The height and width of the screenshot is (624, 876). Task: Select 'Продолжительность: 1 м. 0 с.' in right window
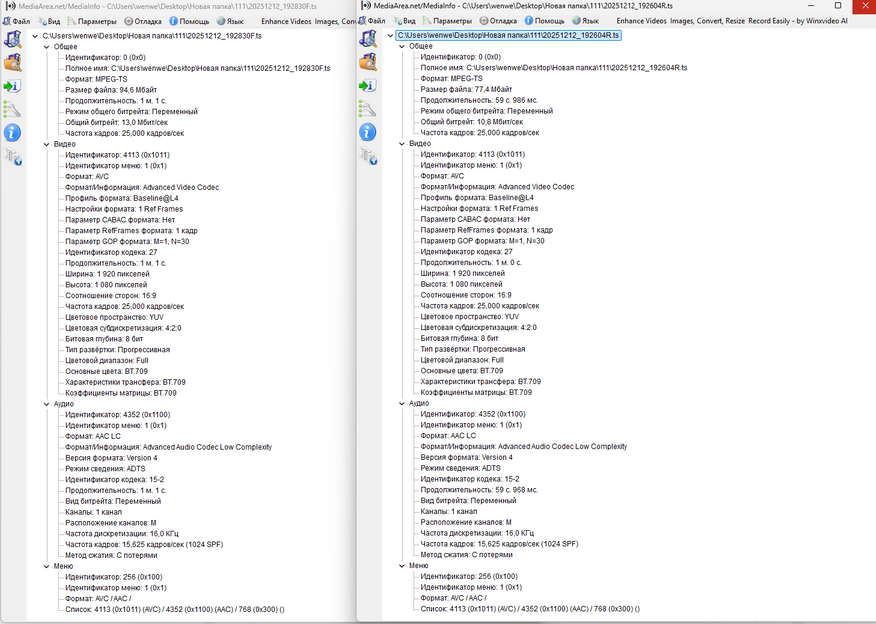(x=471, y=263)
